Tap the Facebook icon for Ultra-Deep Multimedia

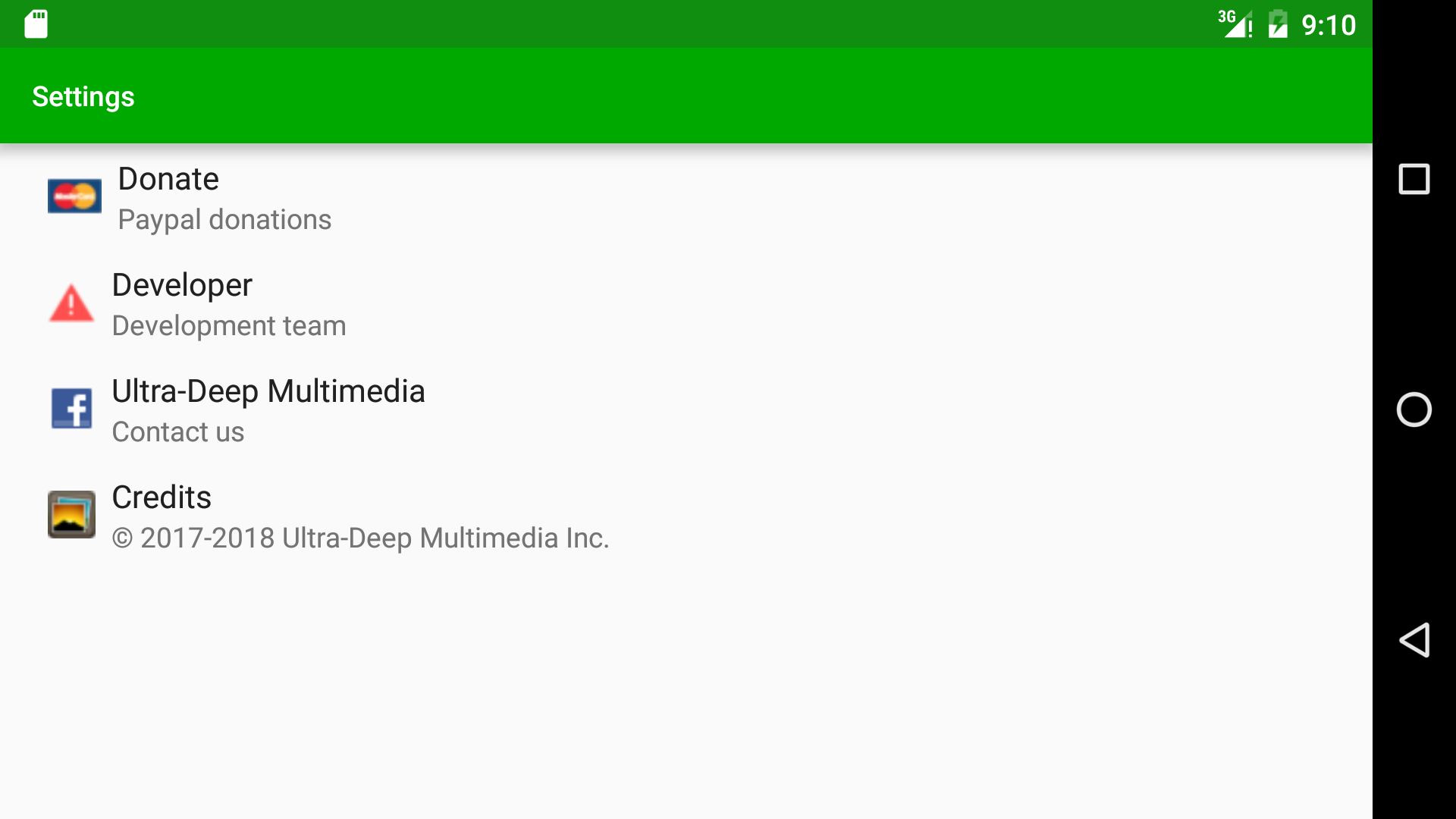[71, 409]
